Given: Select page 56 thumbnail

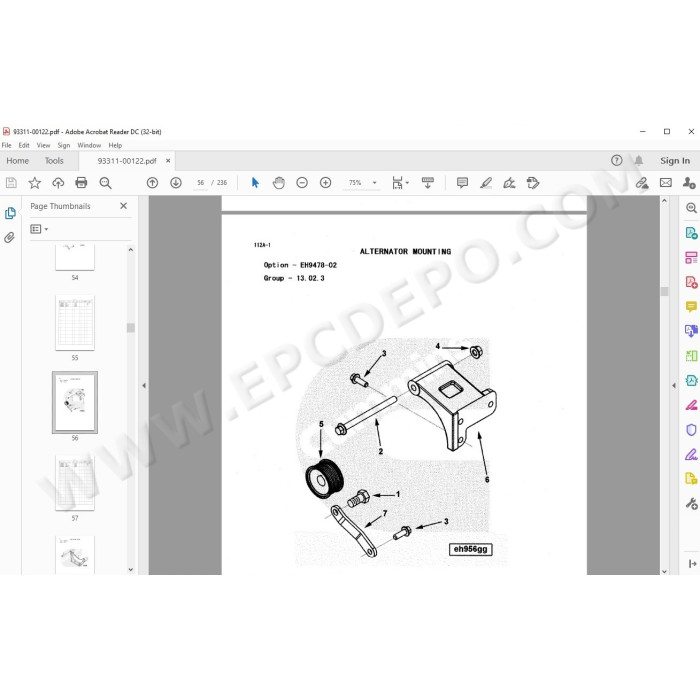Looking at the screenshot, I should [x=75, y=402].
